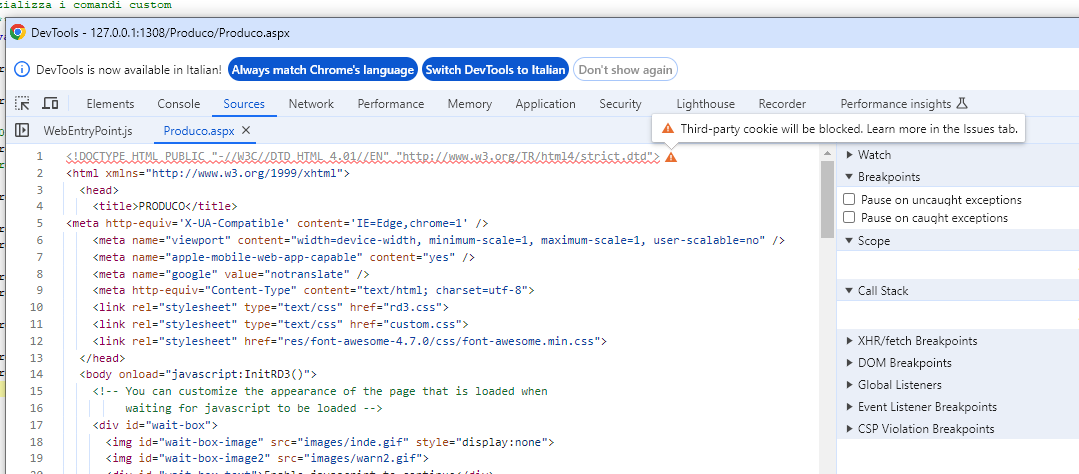Click the info icon in the language banner

tap(22, 69)
